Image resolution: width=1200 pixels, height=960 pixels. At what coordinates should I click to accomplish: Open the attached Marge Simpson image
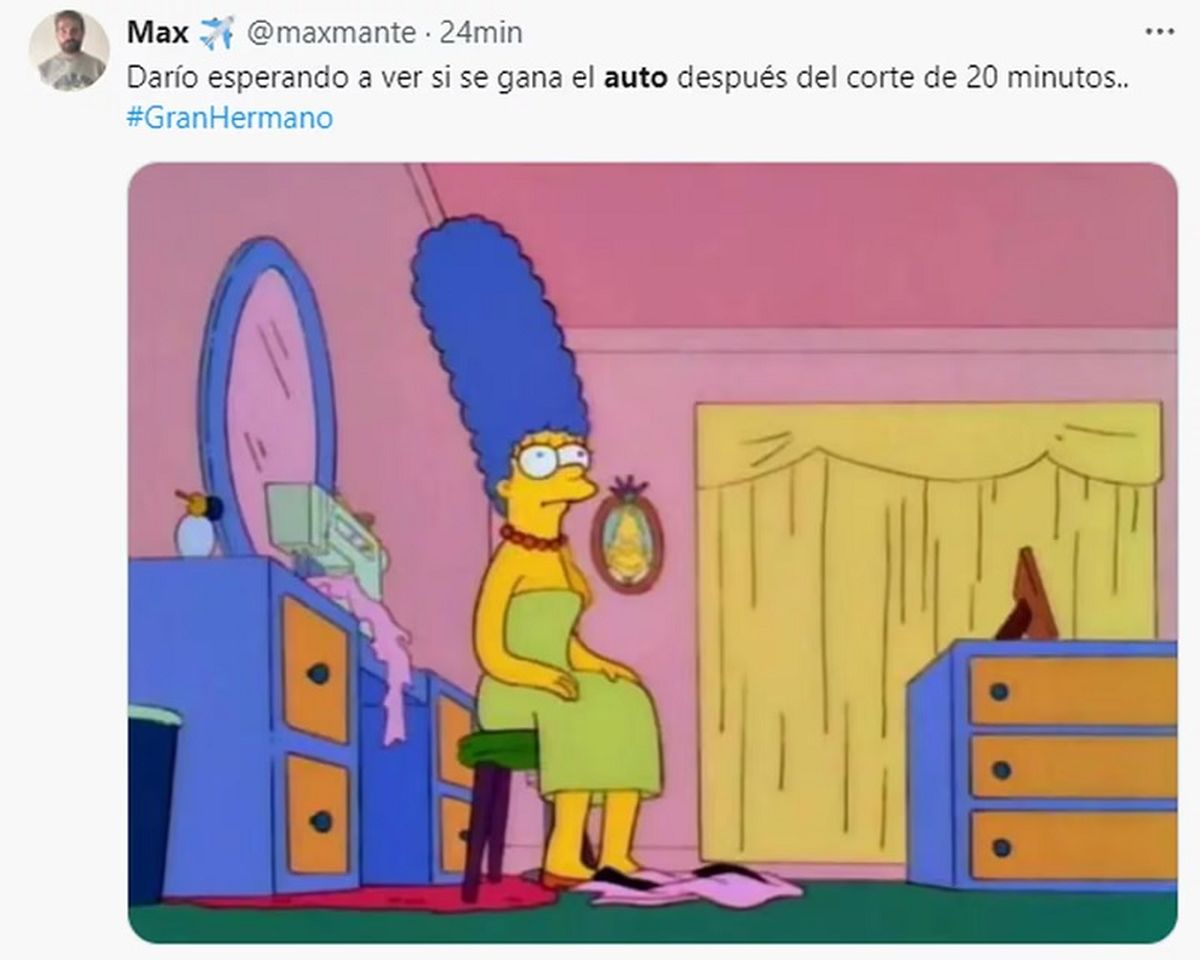tap(652, 552)
